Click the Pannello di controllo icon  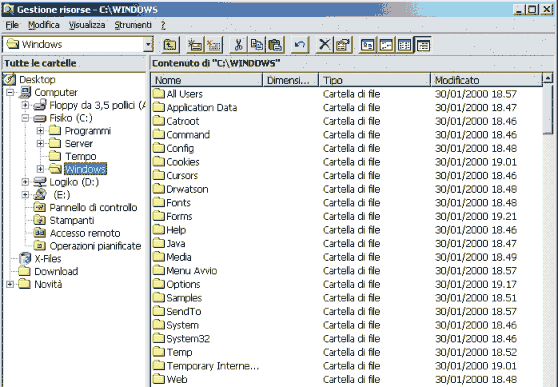pos(40,207)
